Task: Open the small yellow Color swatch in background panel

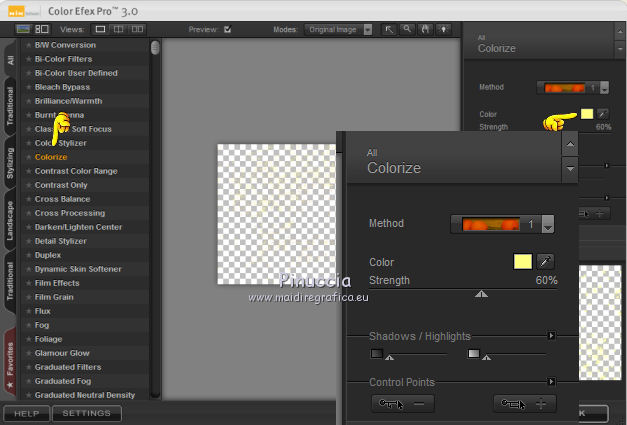Action: [x=587, y=114]
